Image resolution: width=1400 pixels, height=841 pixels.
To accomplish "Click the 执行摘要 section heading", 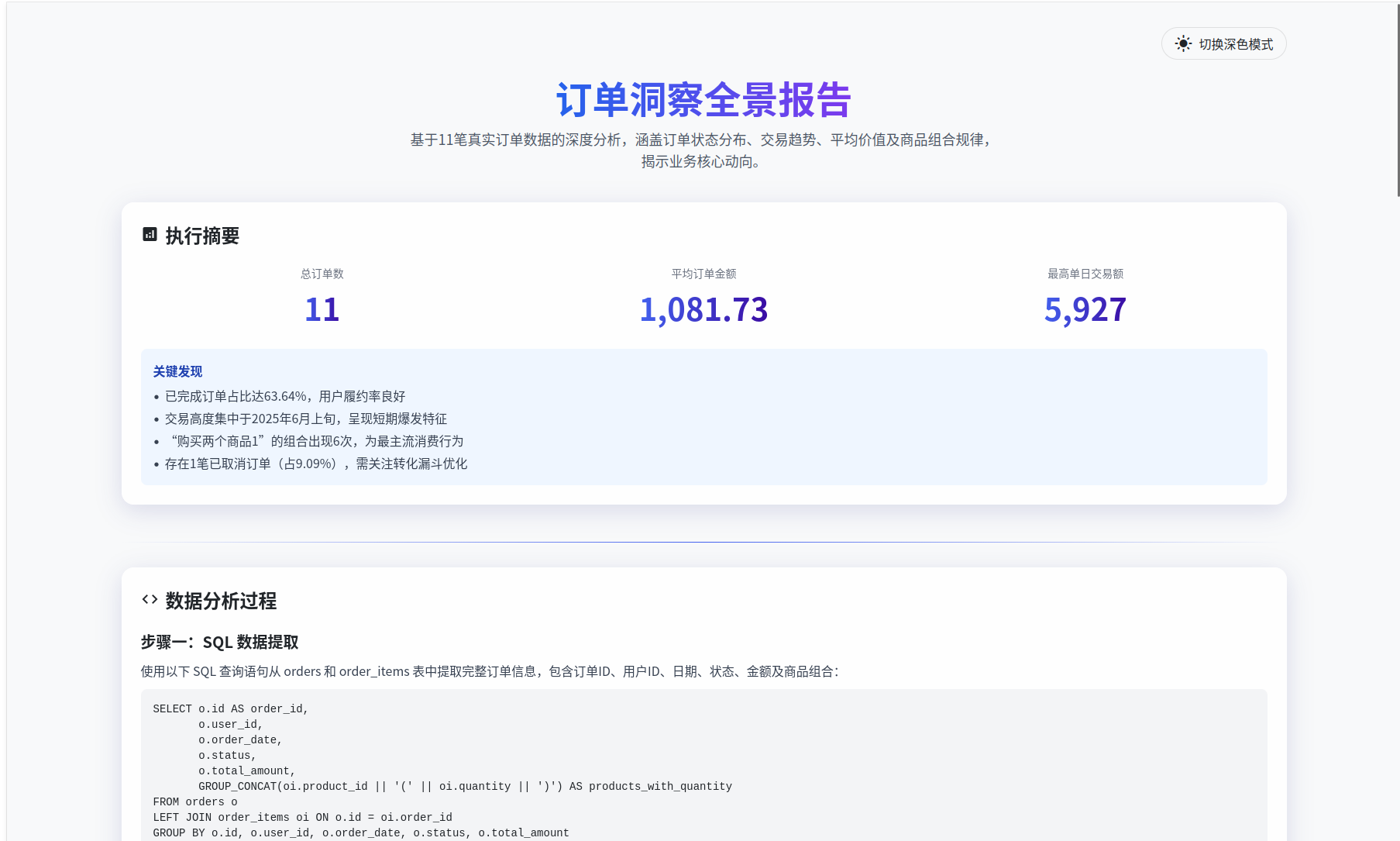I will [x=202, y=236].
